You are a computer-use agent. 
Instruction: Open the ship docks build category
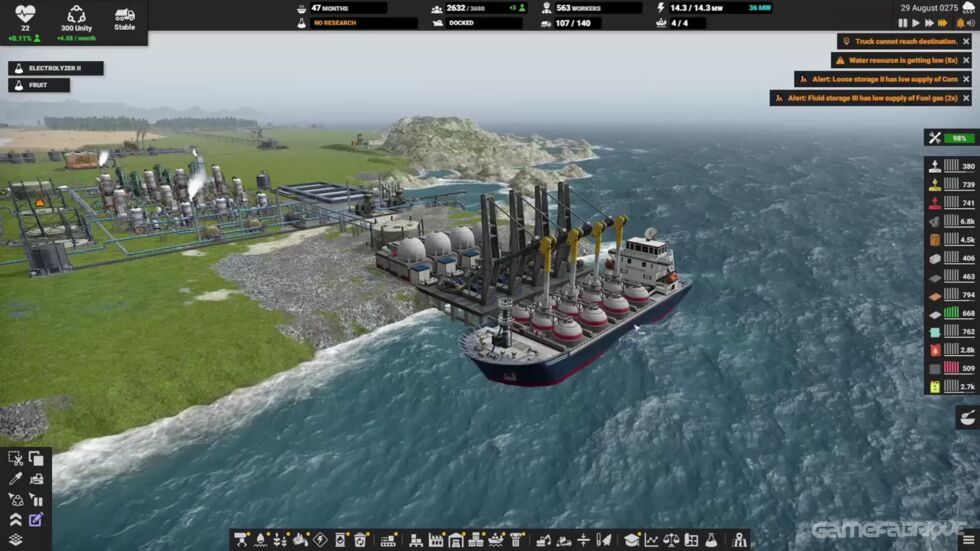(x=496, y=540)
